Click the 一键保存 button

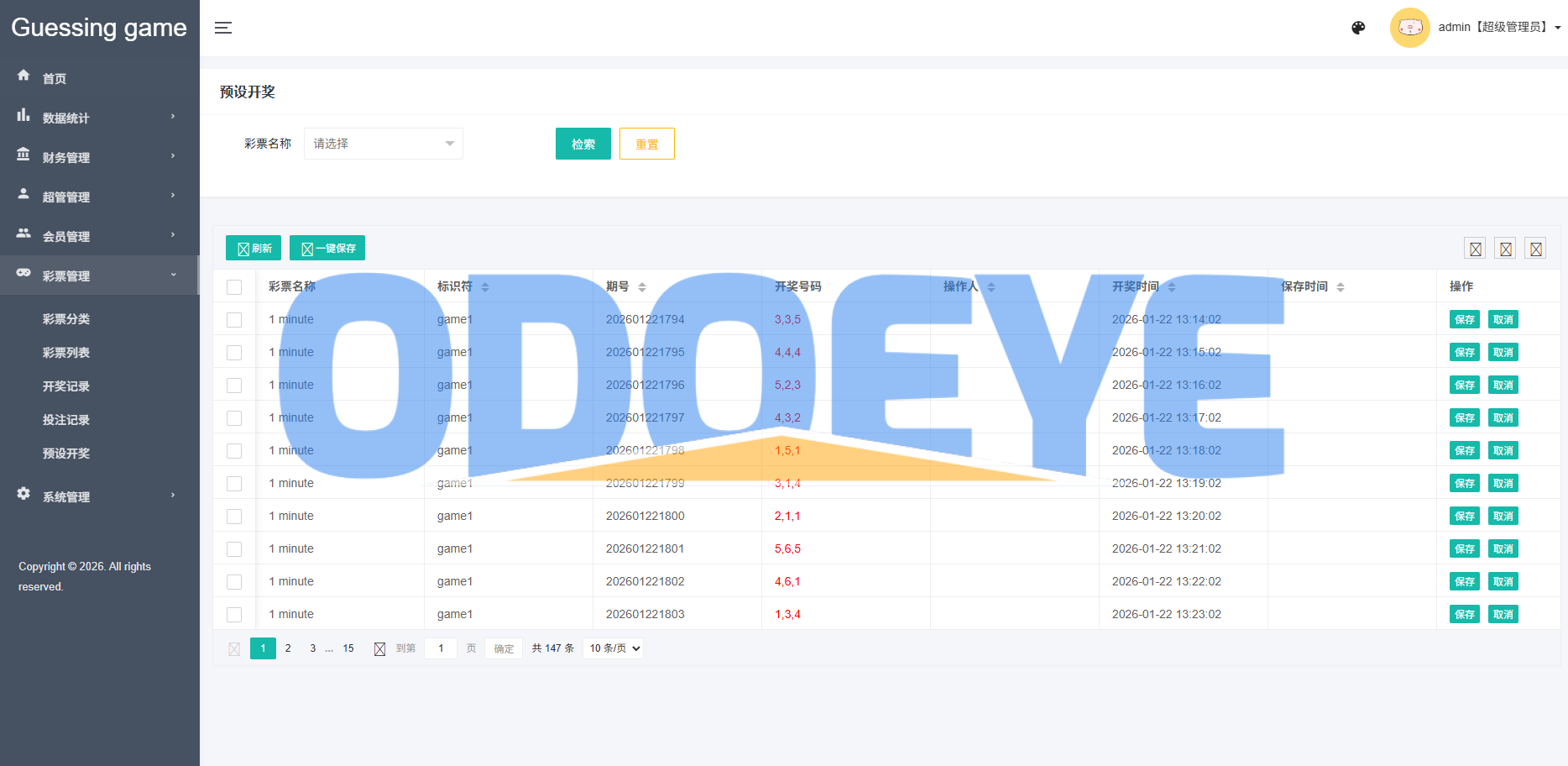point(327,249)
